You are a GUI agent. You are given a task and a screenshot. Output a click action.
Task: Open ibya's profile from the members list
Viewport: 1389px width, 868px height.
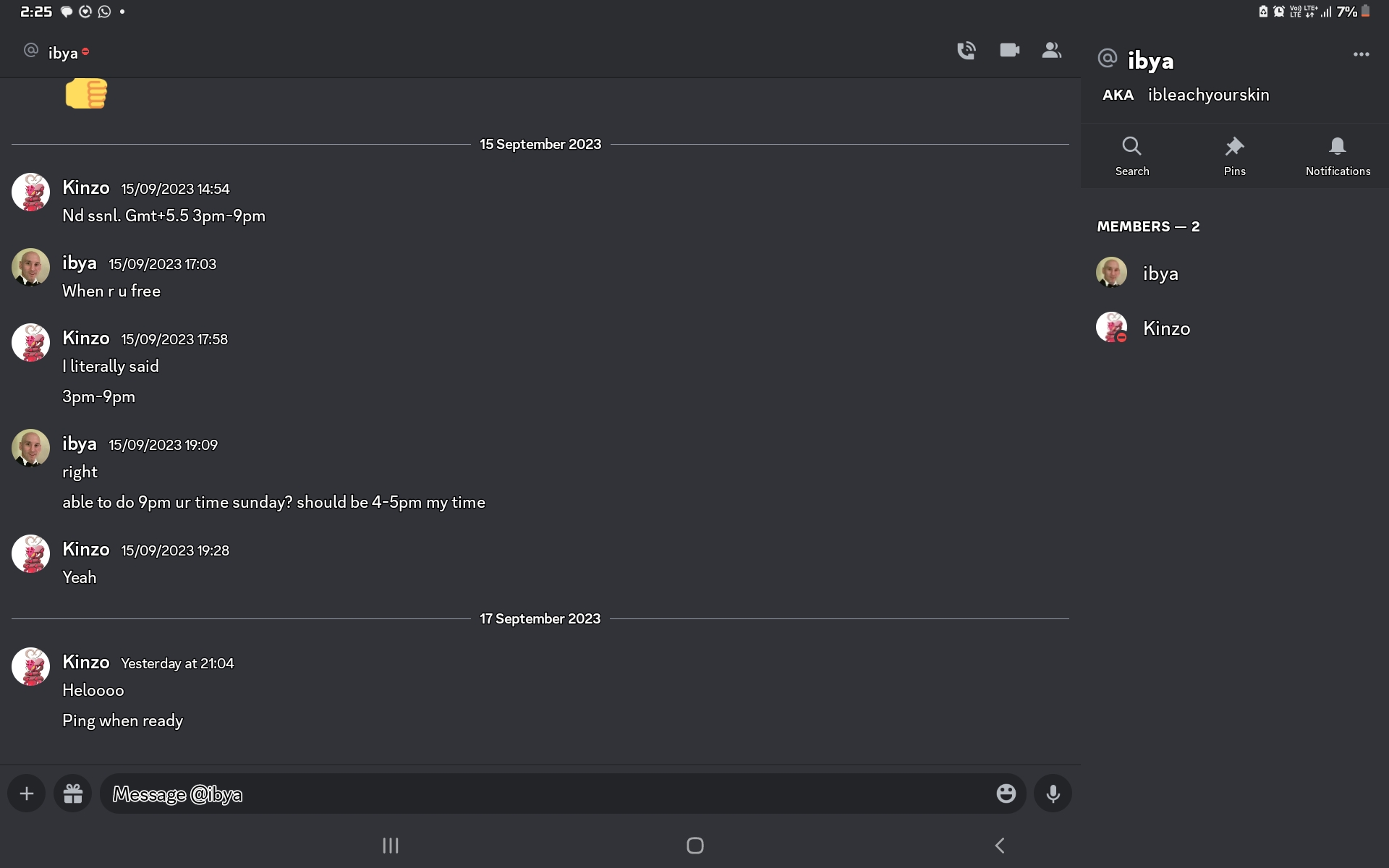click(x=1160, y=273)
